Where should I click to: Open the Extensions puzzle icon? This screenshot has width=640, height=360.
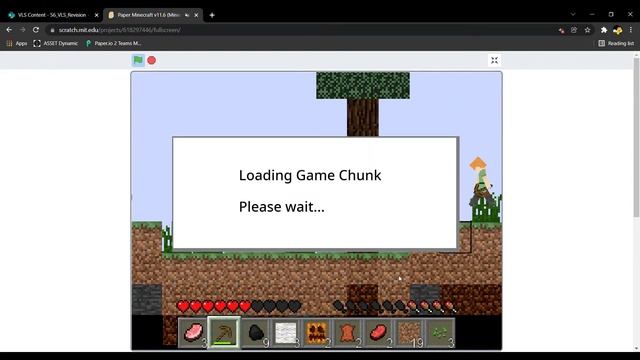click(x=604, y=30)
